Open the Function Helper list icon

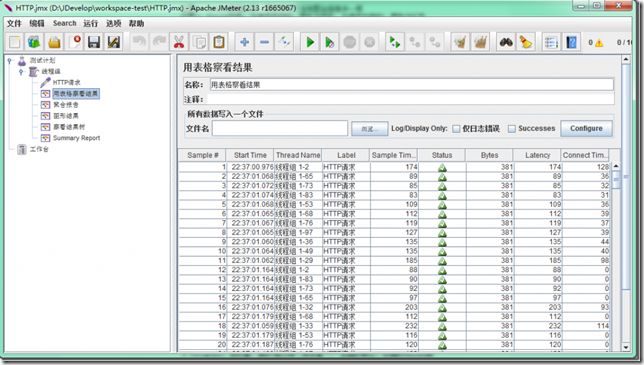[551, 42]
